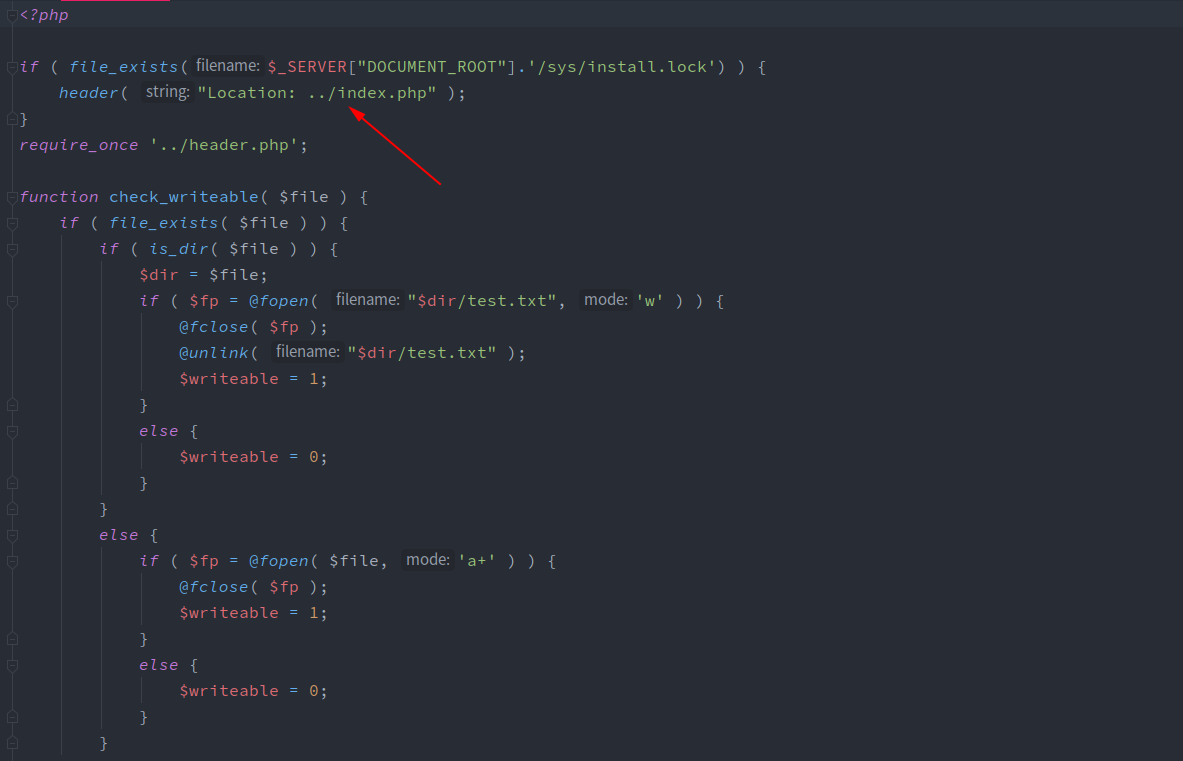Screen dimensions: 1183x761
Task: Fold the fopen test.txt 'w' if block
Action: click(x=12, y=301)
